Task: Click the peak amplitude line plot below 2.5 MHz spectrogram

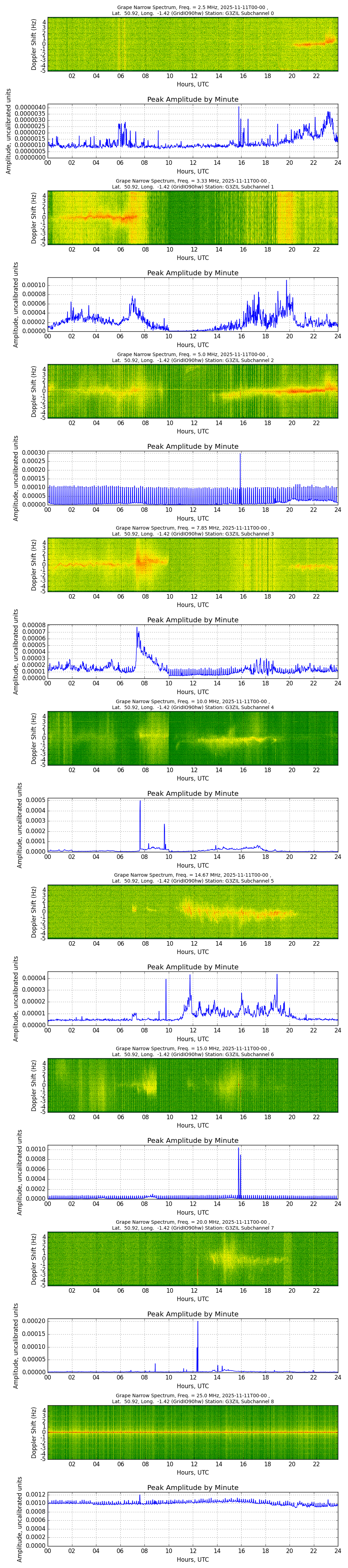Action: click(x=193, y=131)
